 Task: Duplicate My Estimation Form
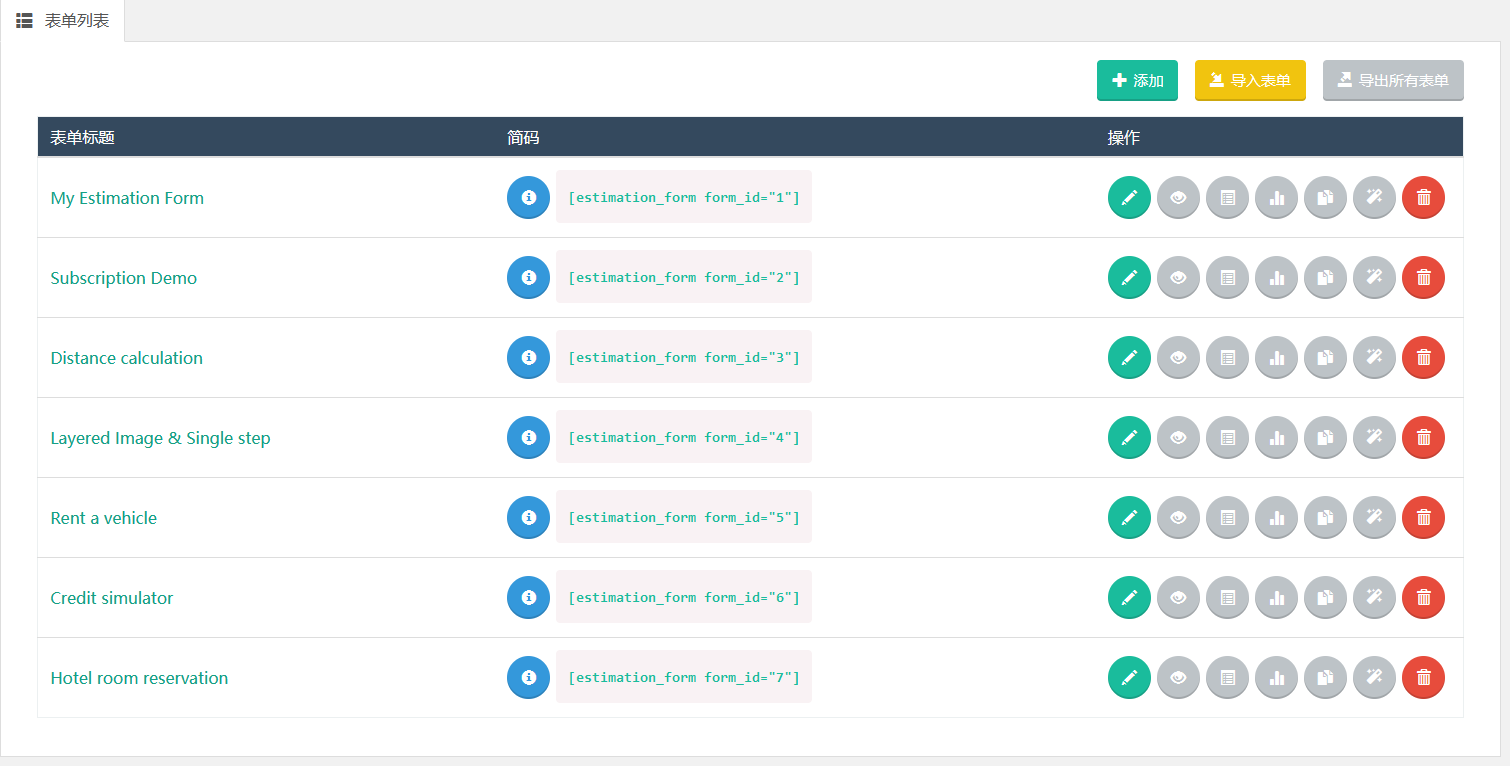[1326, 197]
